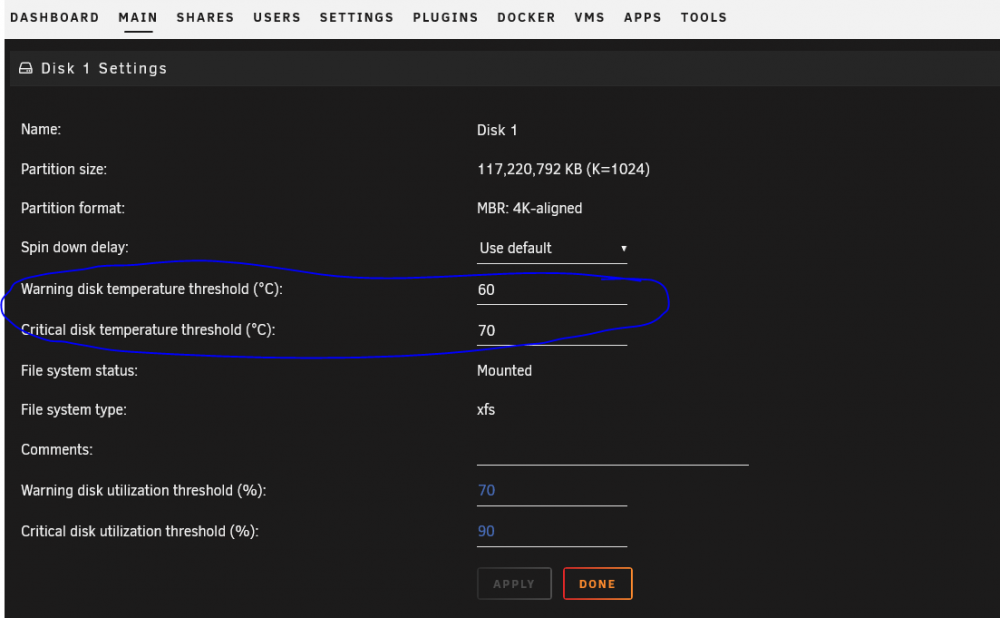Image resolution: width=1000 pixels, height=618 pixels.
Task: Click the Disk 1 Settings header title
Action: [x=104, y=68]
